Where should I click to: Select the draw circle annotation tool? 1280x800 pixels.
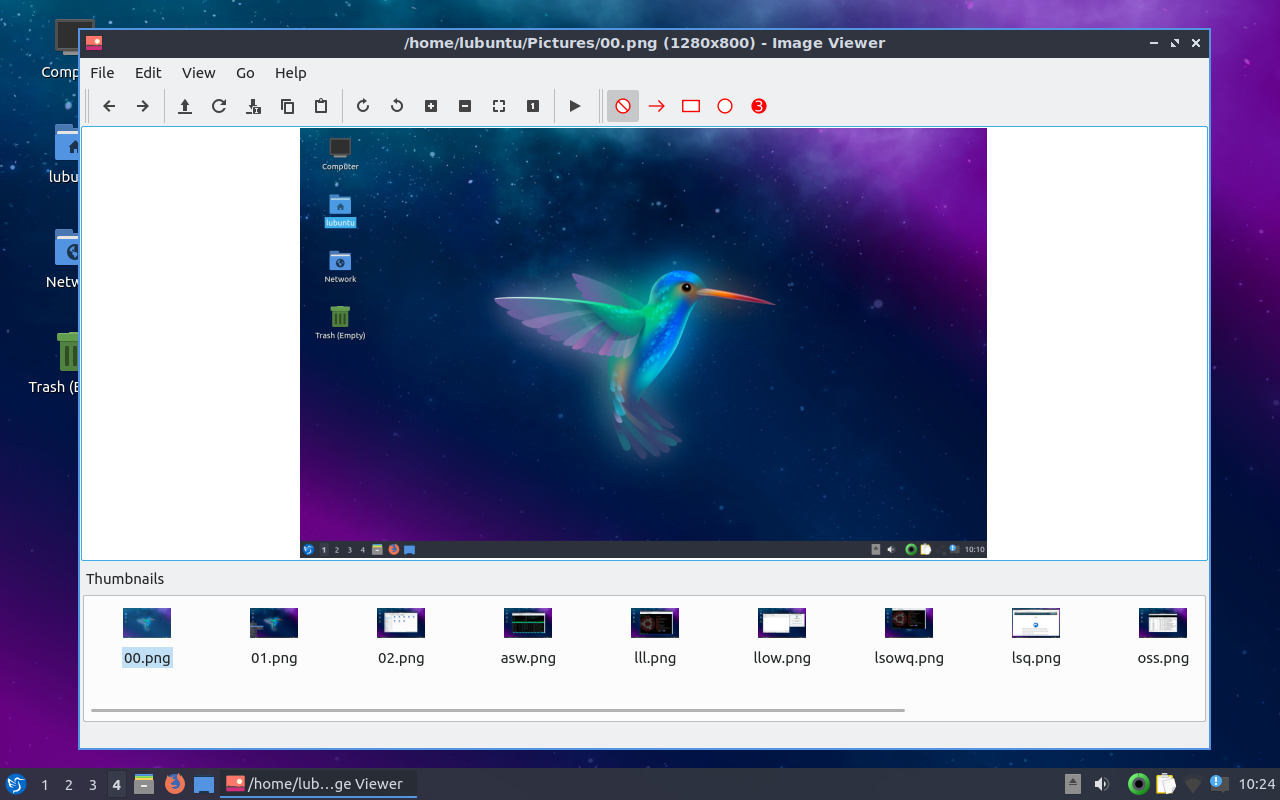(x=725, y=106)
